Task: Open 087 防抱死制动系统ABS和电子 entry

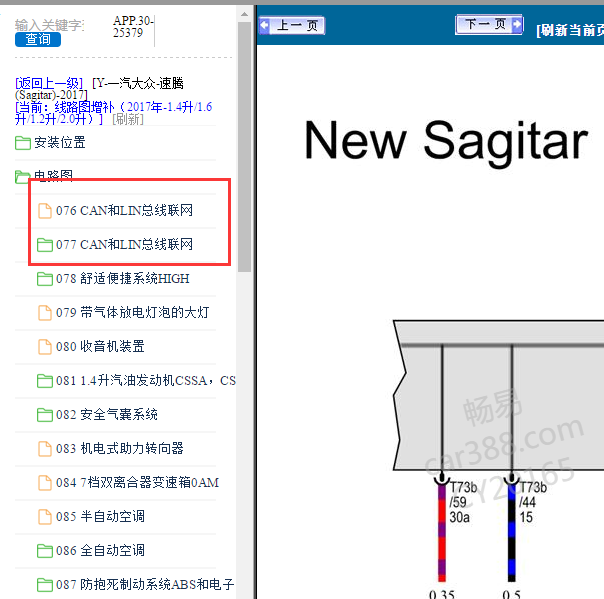Action: coord(145,584)
